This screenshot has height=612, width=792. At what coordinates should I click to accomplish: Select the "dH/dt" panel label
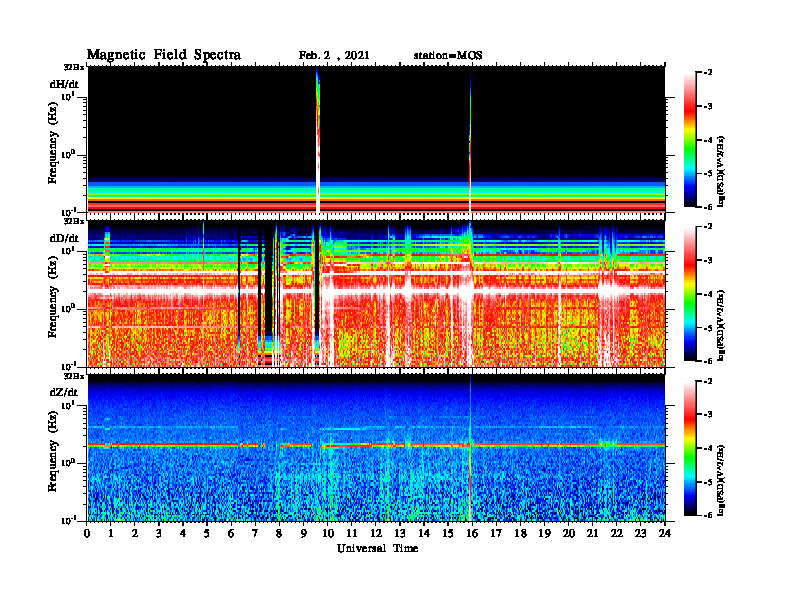pos(64,84)
